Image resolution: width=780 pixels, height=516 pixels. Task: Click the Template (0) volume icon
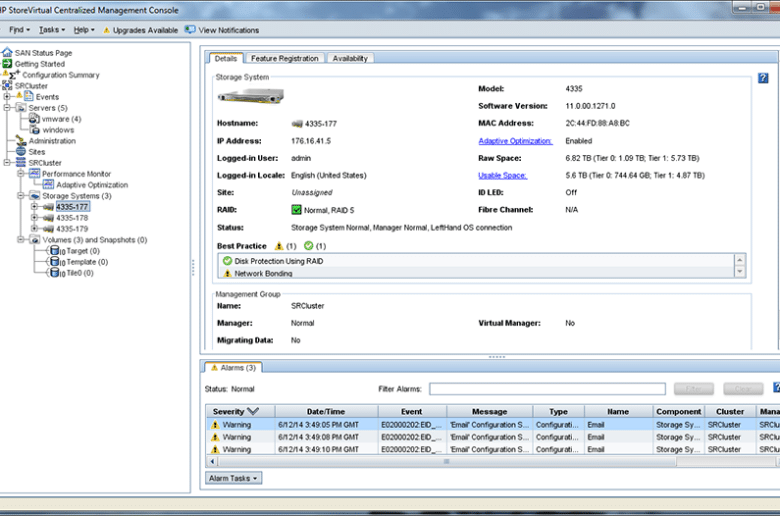(55, 261)
